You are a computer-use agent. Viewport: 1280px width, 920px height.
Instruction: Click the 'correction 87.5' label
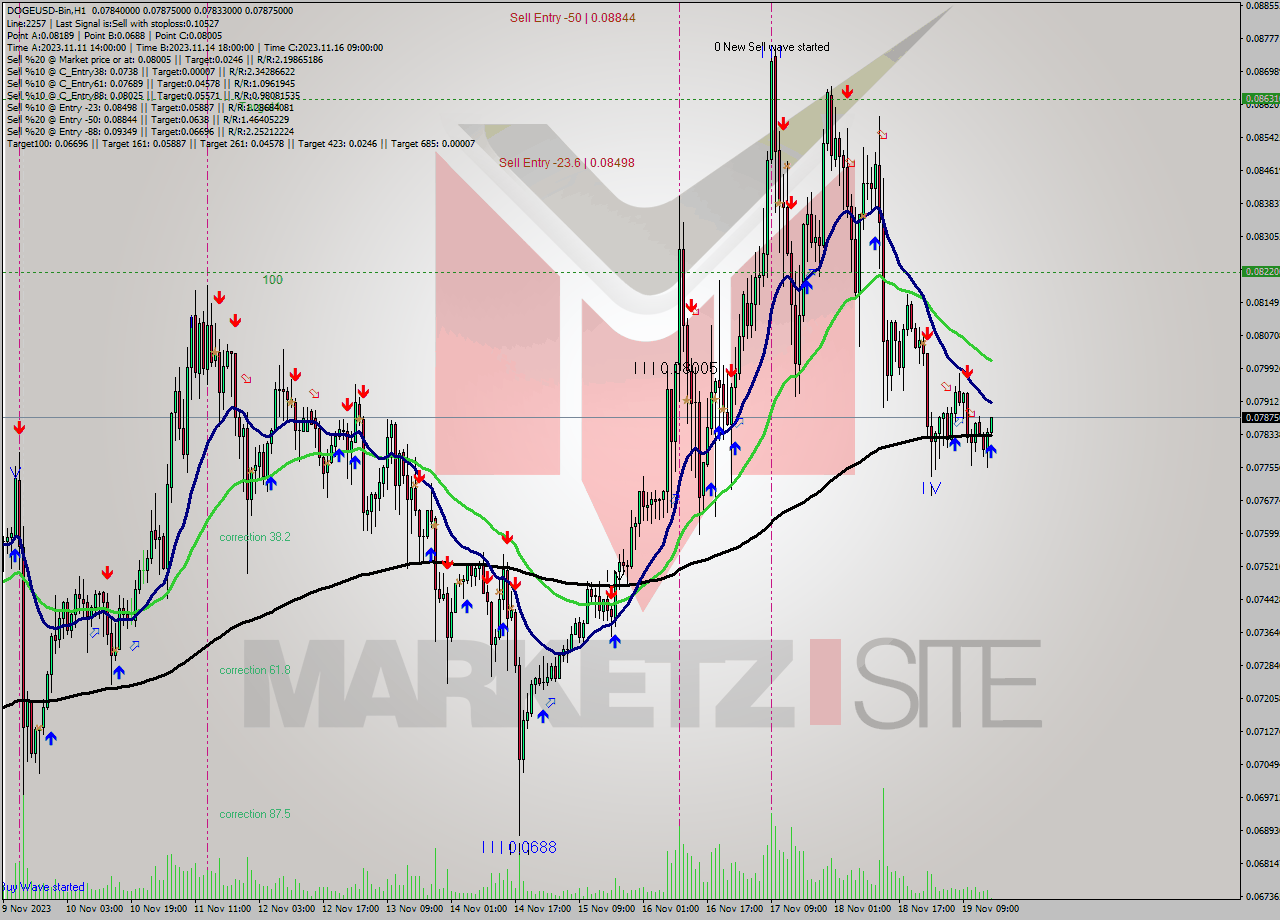pos(255,814)
